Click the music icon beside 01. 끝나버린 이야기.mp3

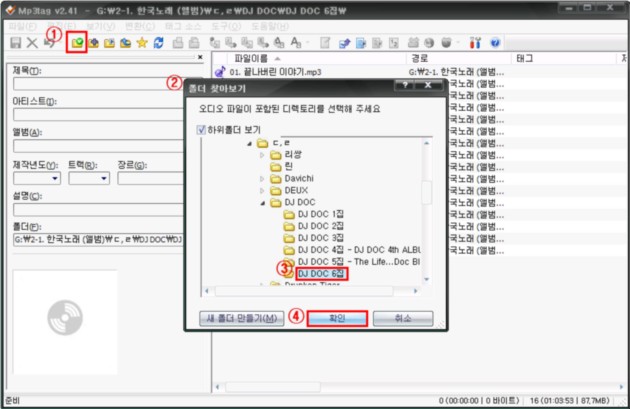pos(220,72)
